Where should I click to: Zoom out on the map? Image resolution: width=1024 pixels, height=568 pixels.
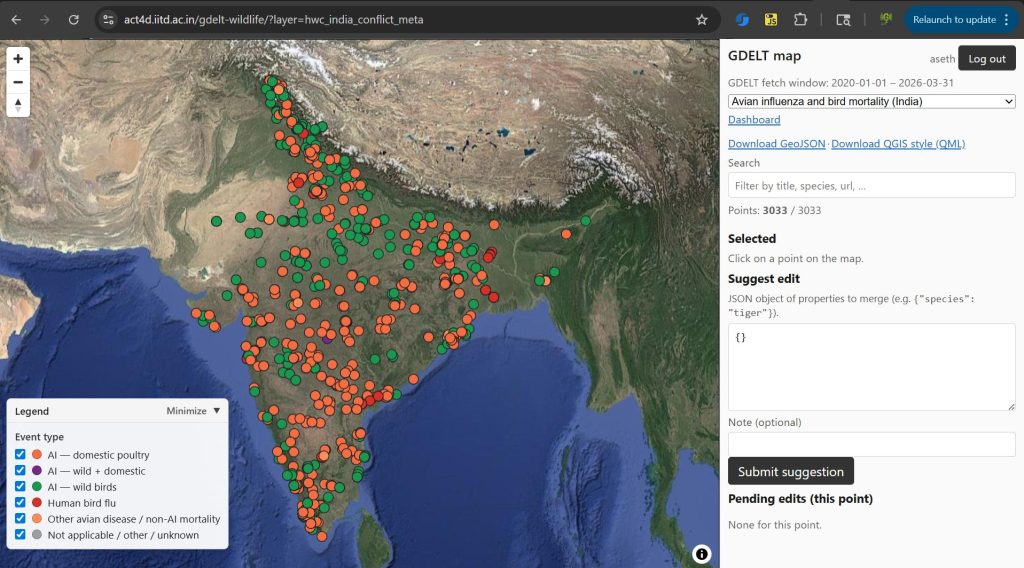click(x=18, y=81)
